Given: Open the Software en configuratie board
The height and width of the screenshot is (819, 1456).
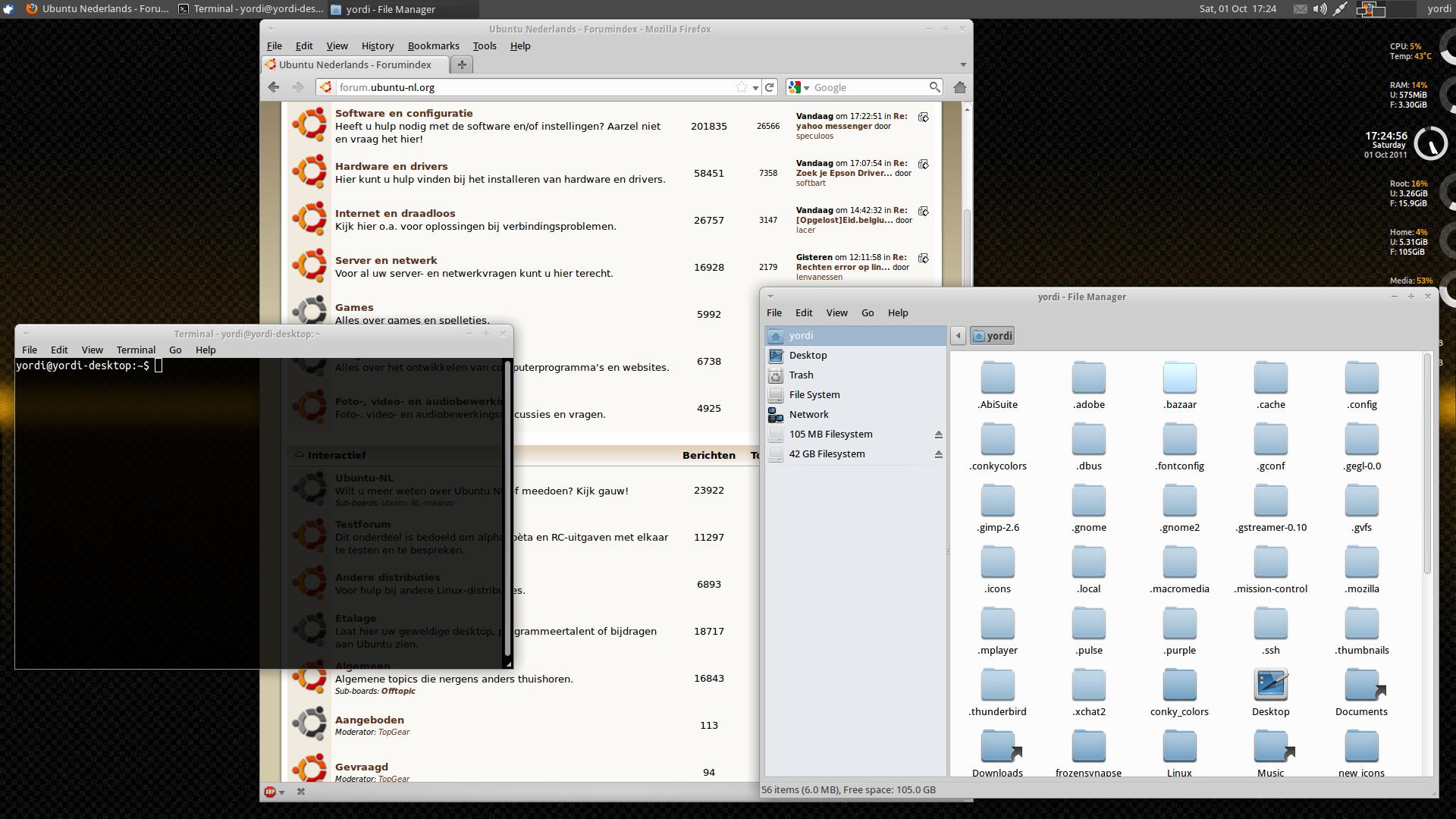Looking at the screenshot, I should tap(404, 113).
